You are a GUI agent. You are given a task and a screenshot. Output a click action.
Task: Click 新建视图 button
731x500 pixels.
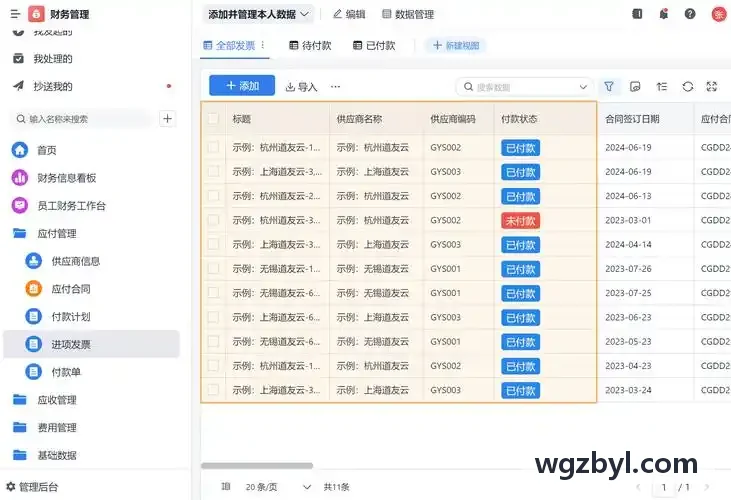coord(455,45)
